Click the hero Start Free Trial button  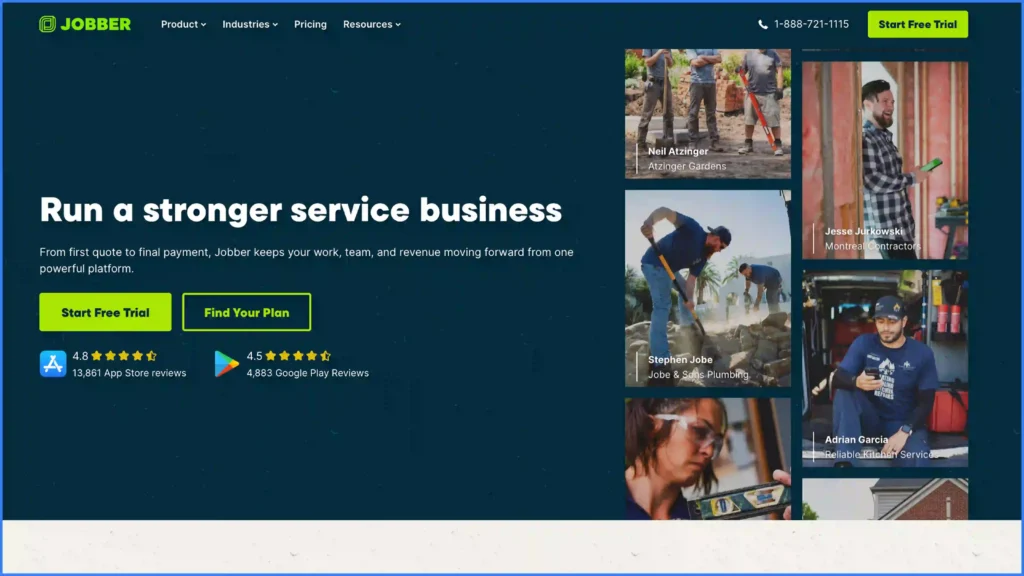(x=105, y=312)
